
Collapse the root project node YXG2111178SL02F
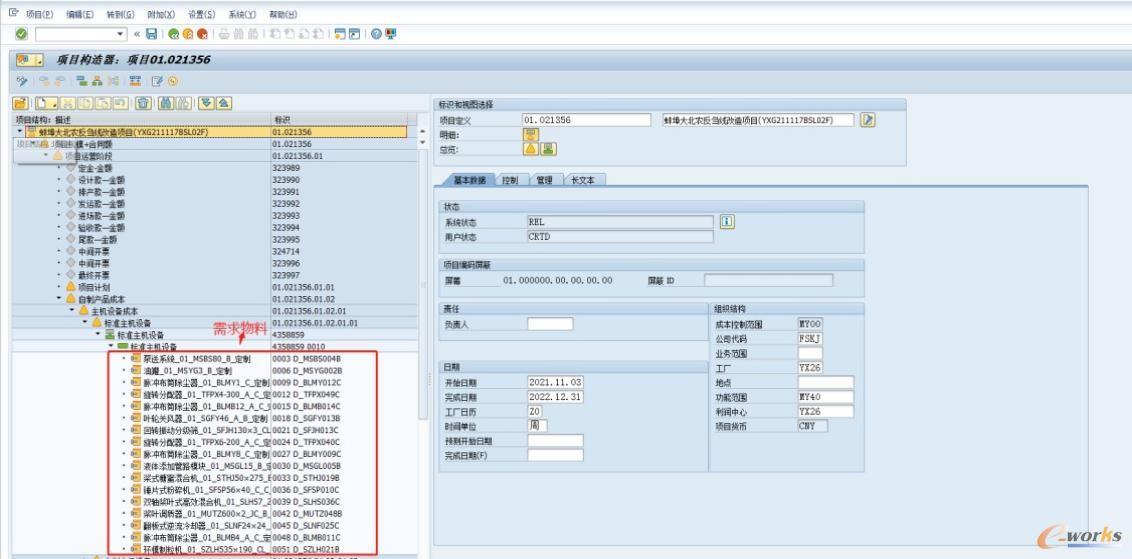click(19, 131)
